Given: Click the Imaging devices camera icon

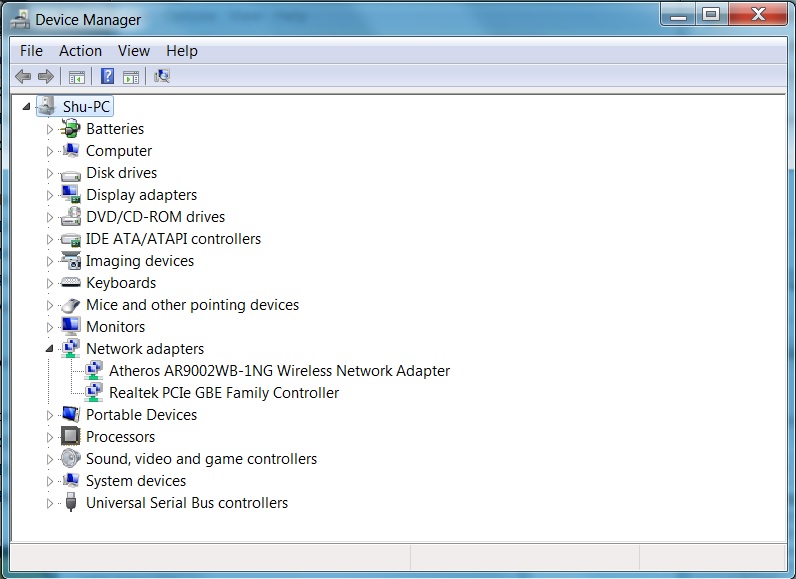Looking at the screenshot, I should 70,260.
